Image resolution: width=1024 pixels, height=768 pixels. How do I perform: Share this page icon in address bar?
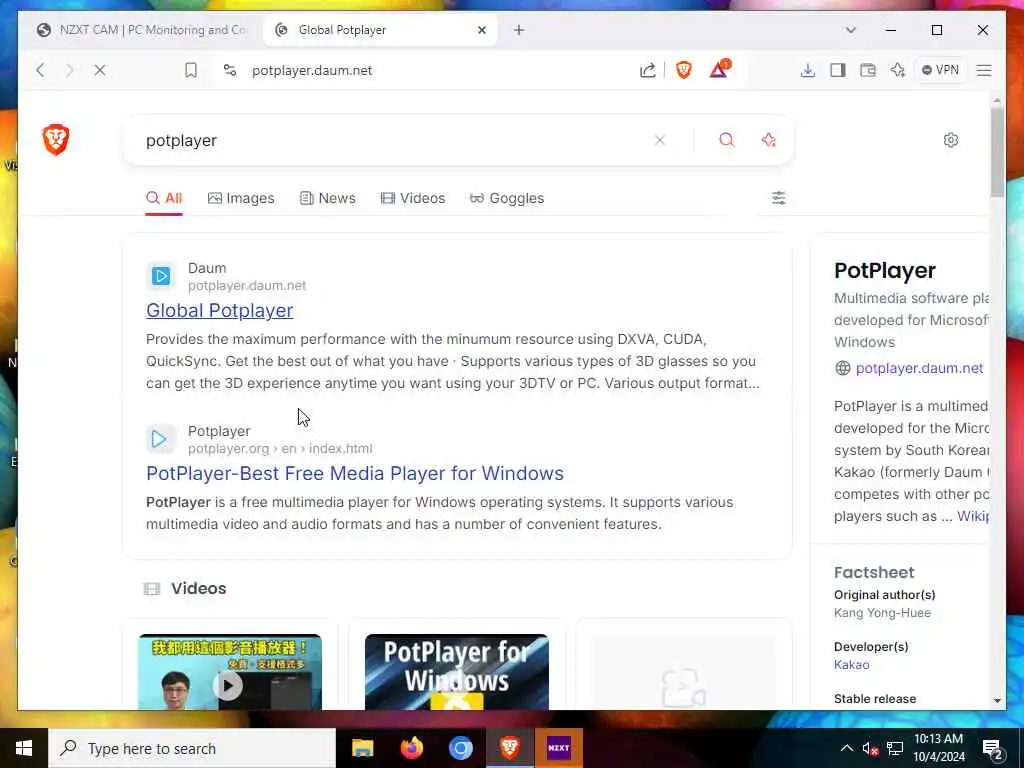(647, 70)
